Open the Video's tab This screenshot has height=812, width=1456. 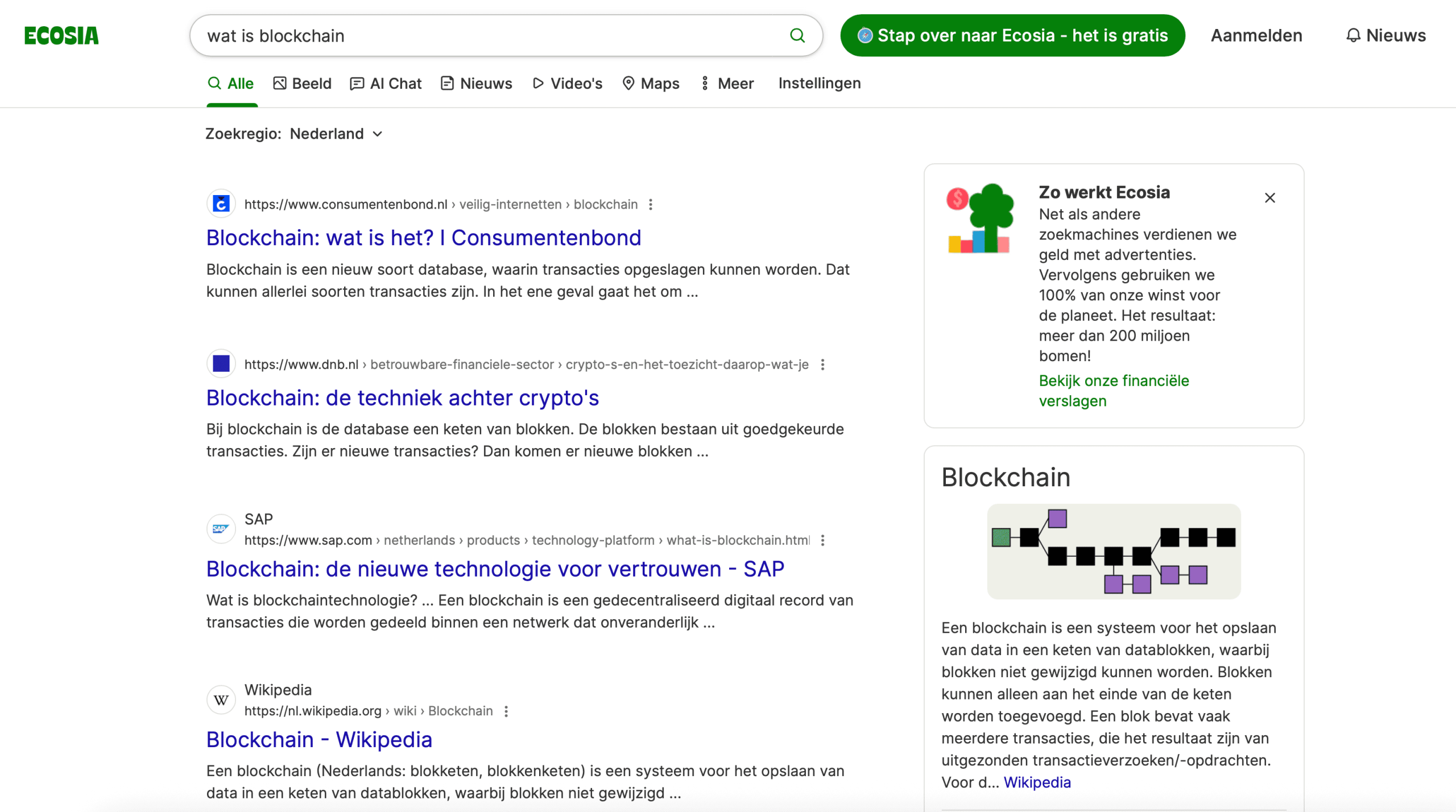(568, 84)
